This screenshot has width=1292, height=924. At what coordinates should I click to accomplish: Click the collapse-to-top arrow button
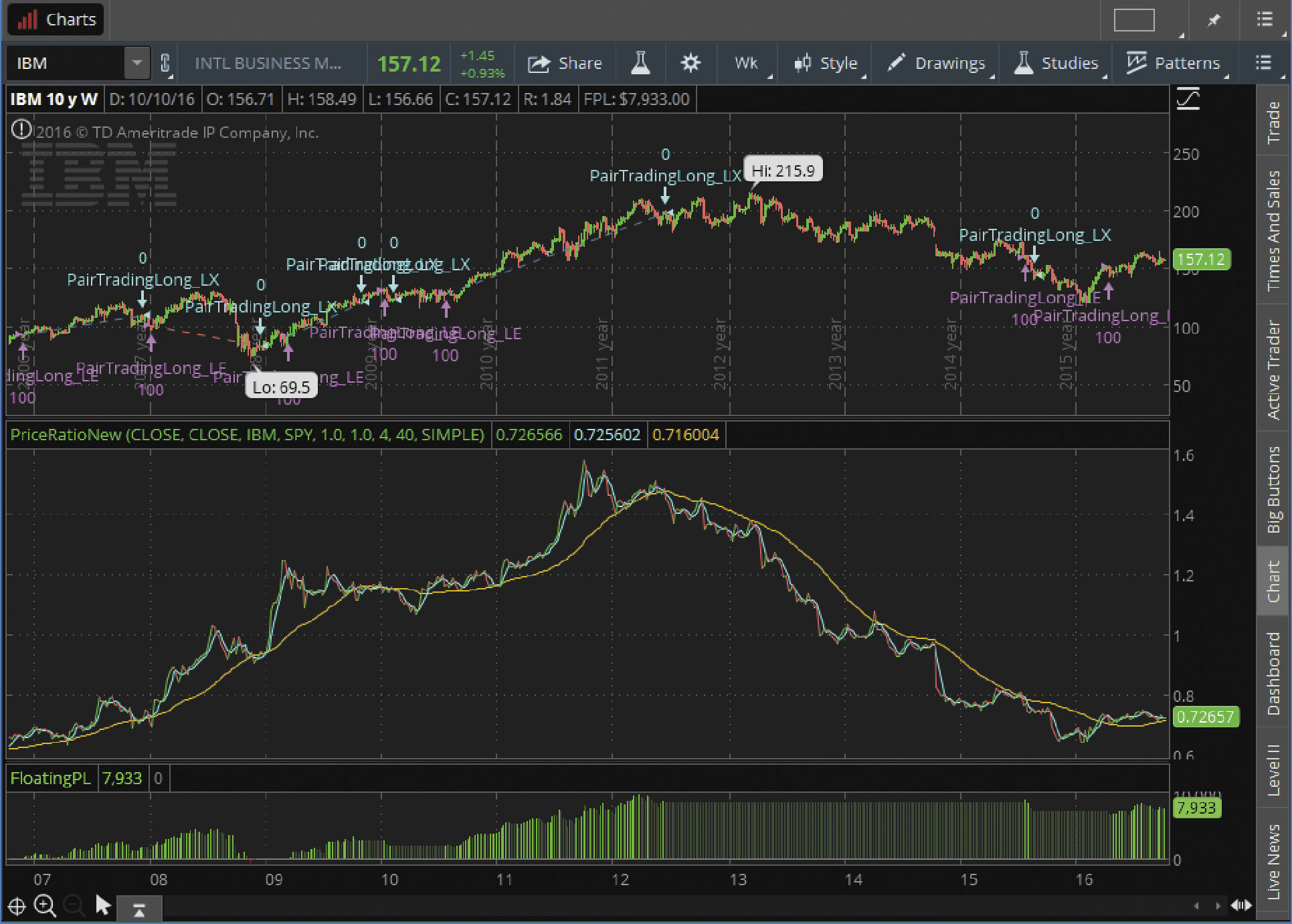pos(139,909)
